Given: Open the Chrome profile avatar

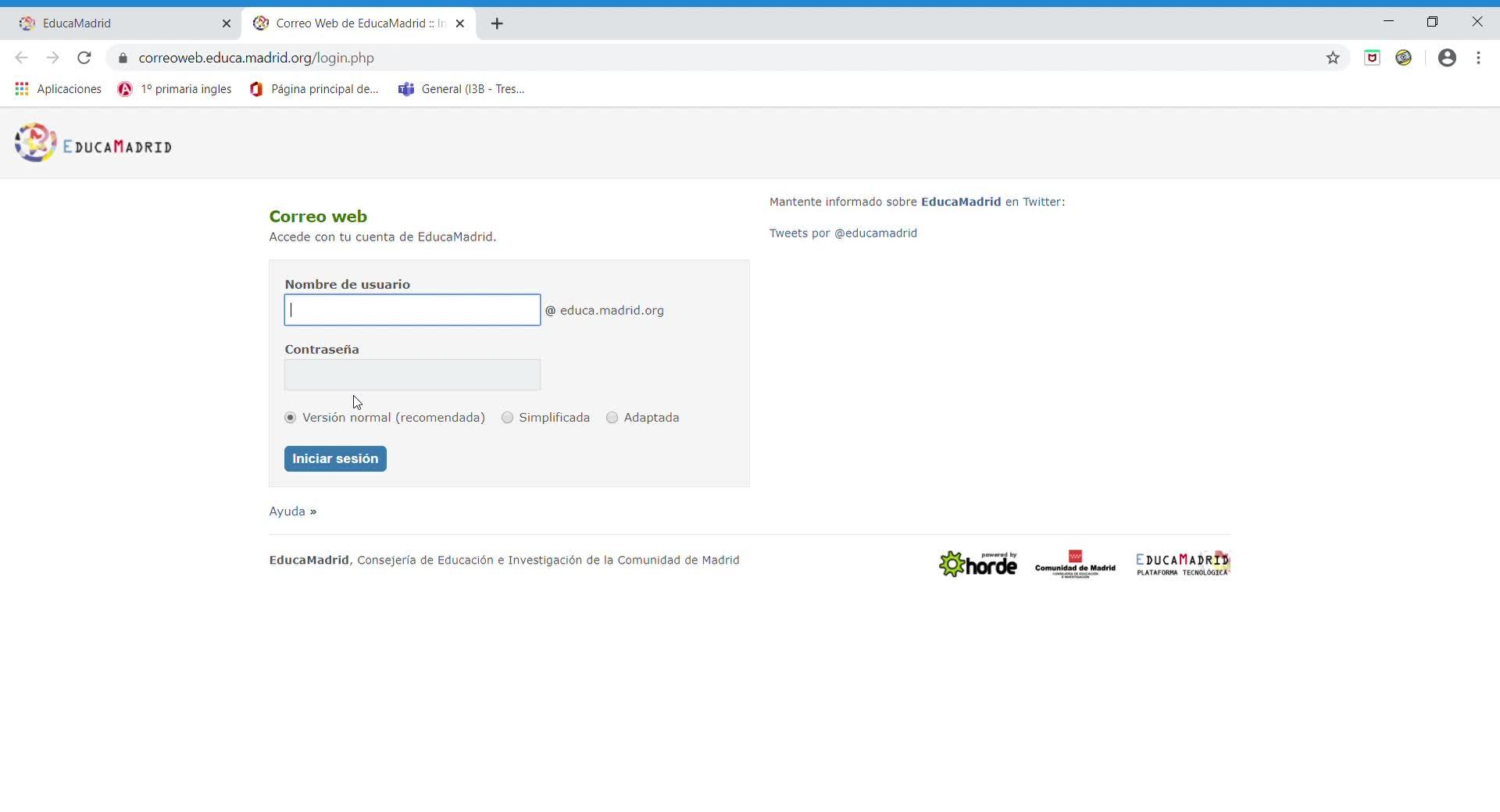Looking at the screenshot, I should tap(1447, 58).
